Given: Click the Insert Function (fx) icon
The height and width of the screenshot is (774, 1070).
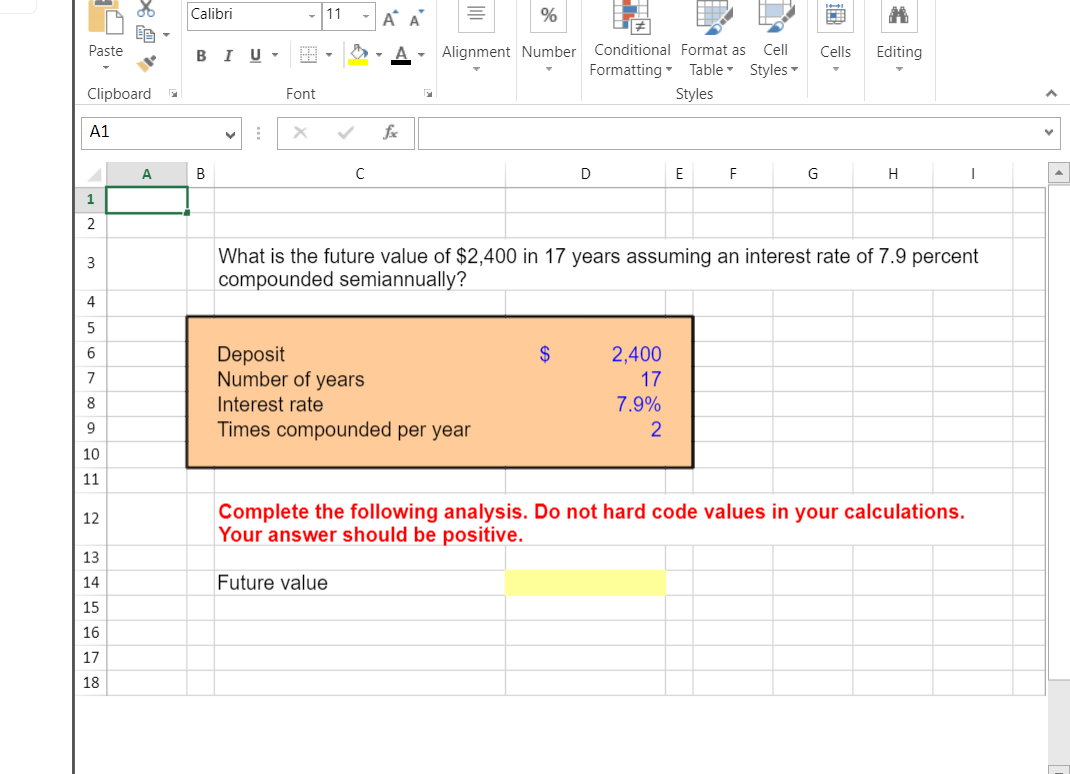Looking at the screenshot, I should pyautogui.click(x=390, y=132).
